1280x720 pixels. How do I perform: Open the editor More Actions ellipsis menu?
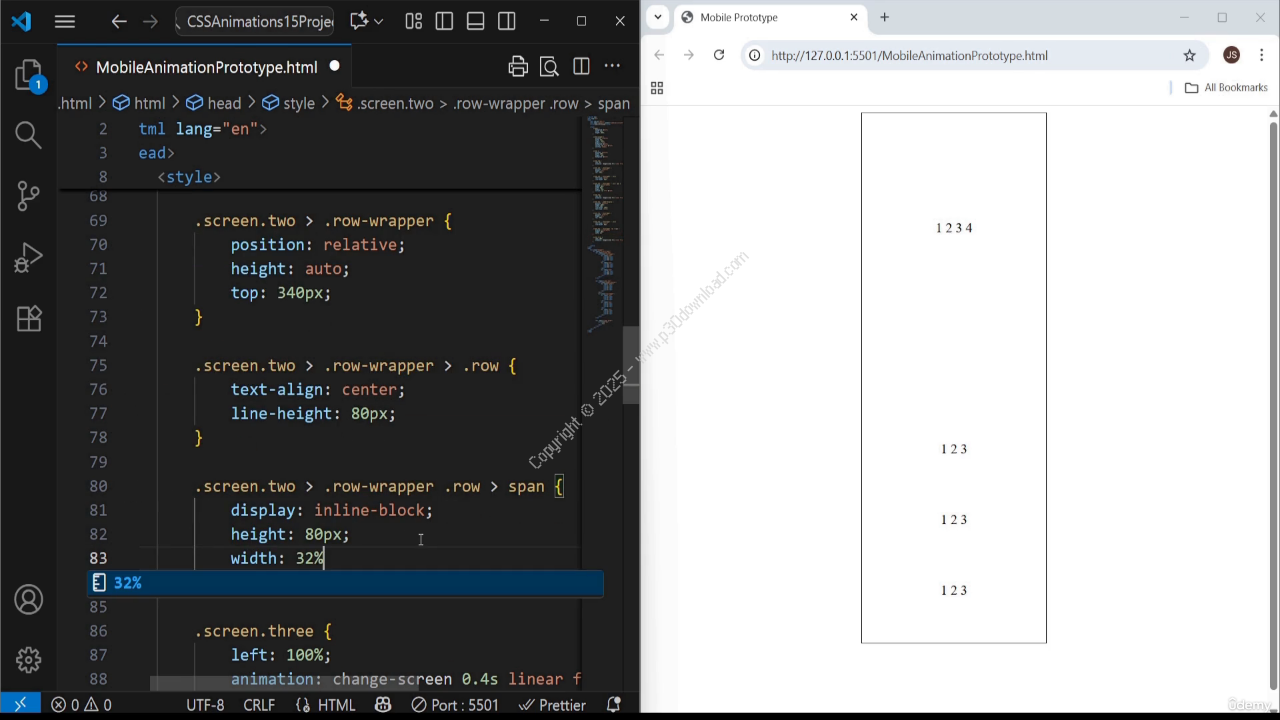(x=612, y=67)
